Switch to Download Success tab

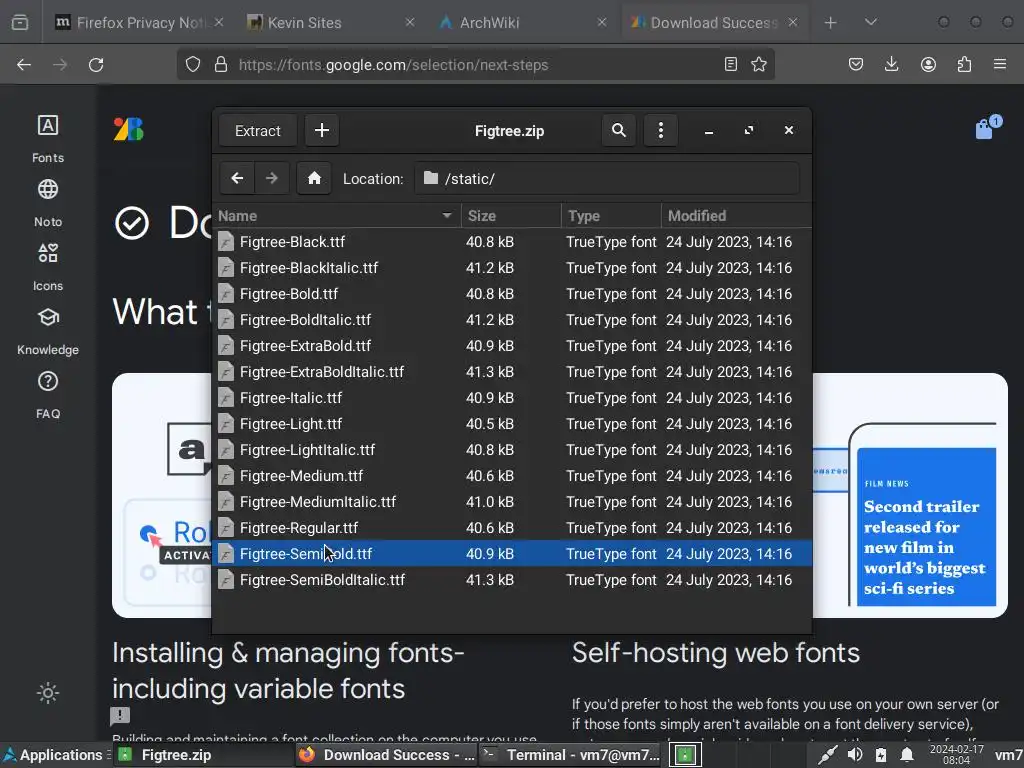point(714,23)
